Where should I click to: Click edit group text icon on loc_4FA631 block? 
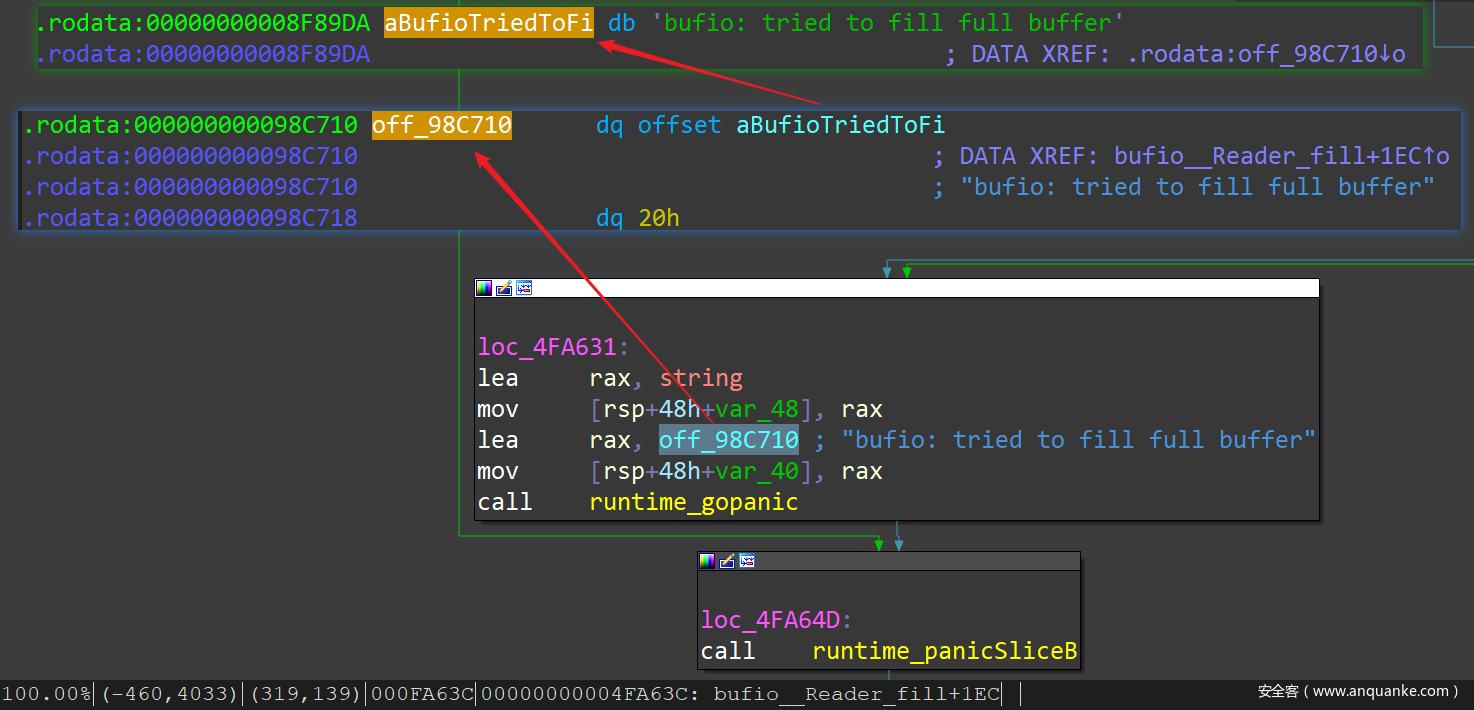pos(504,288)
